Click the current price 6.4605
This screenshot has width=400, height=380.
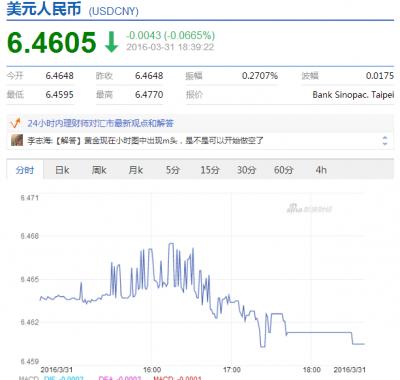coord(52,42)
